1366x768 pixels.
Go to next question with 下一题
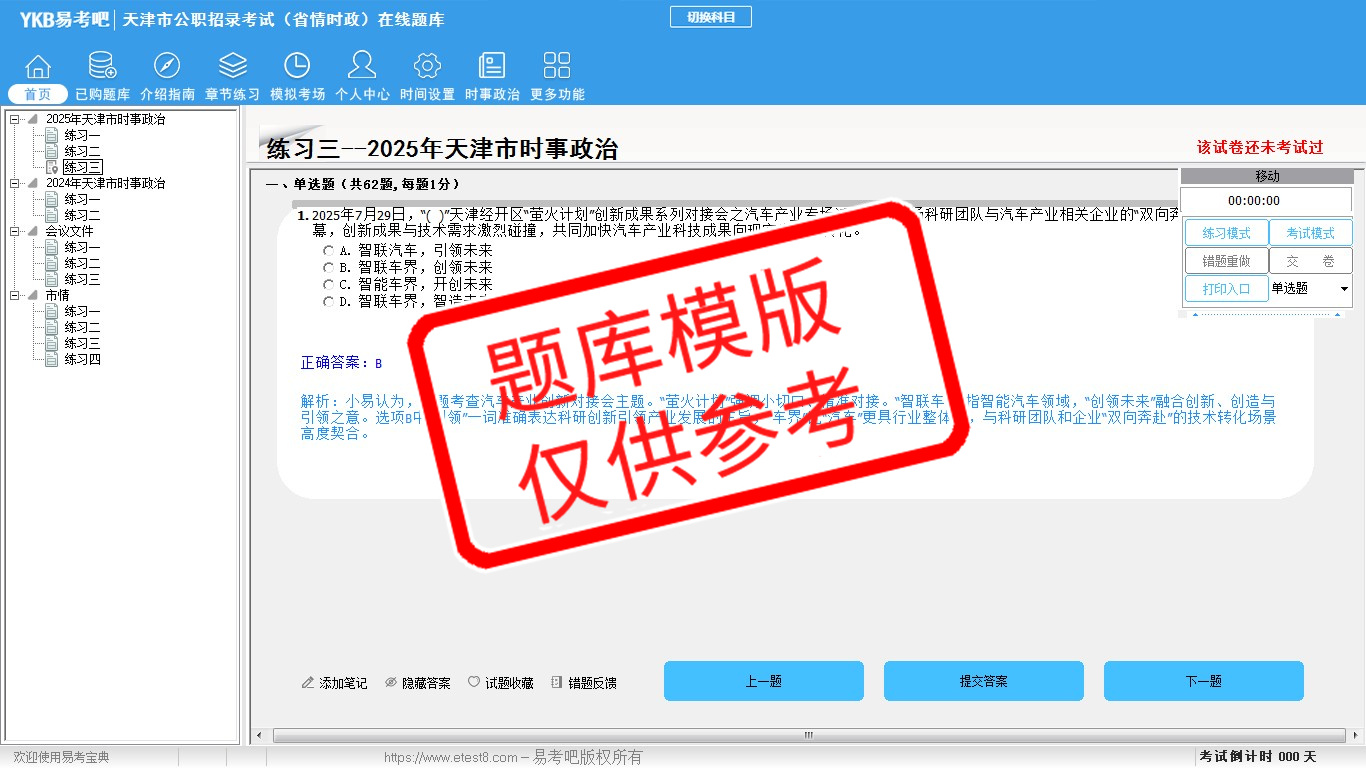(1203, 681)
